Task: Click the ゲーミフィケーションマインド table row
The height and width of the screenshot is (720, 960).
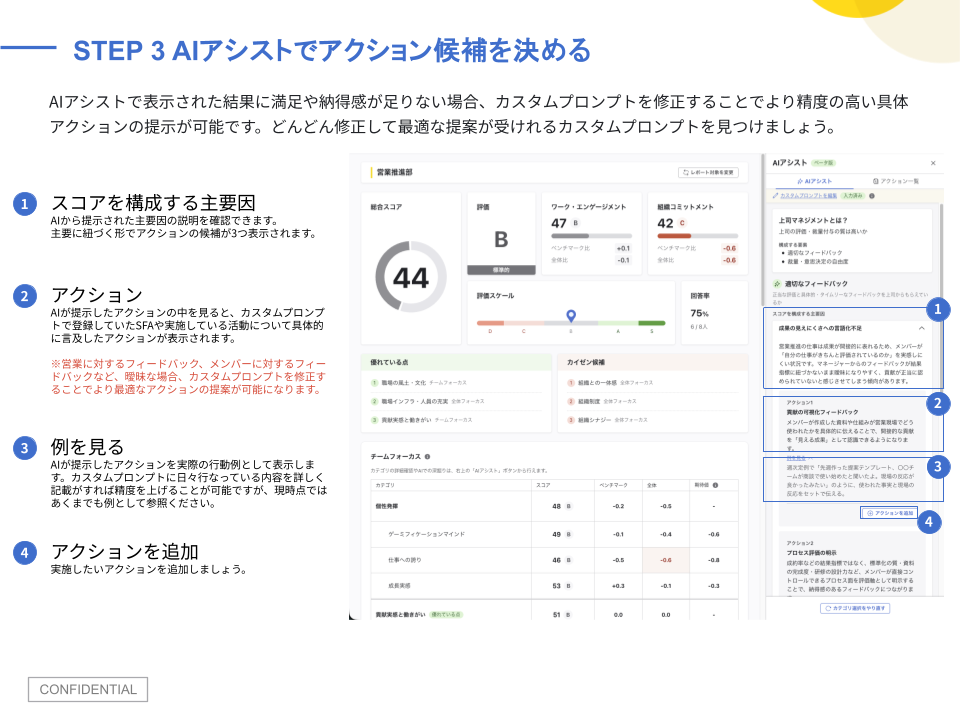Action: coord(554,534)
